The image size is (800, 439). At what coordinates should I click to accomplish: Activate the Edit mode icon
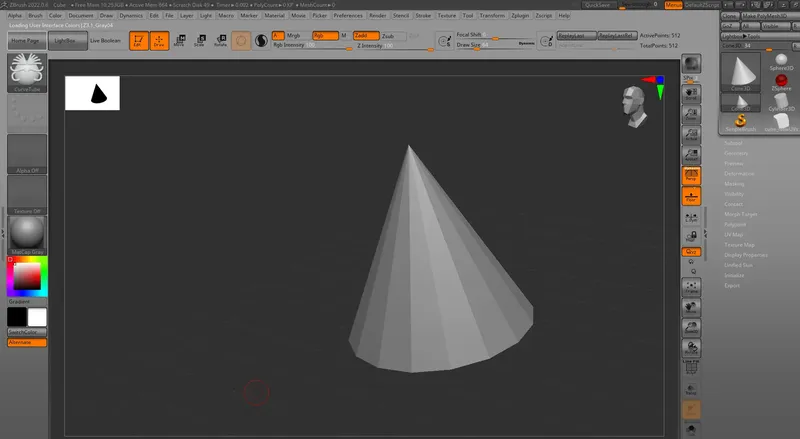point(138,41)
